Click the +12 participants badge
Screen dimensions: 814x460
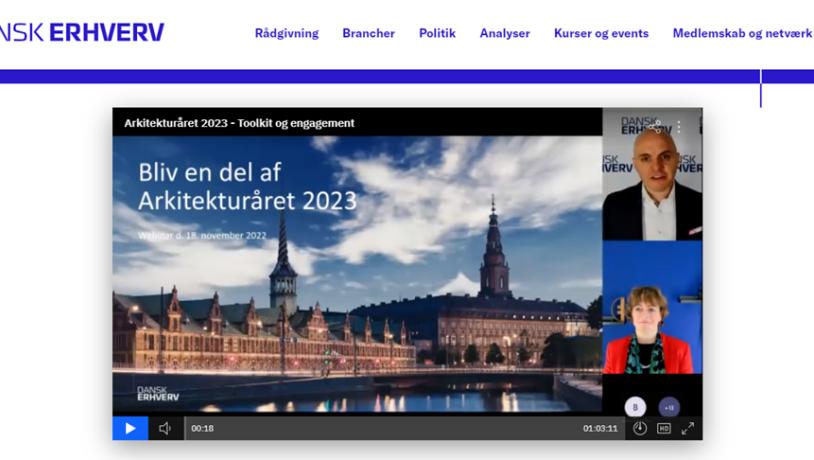[669, 408]
